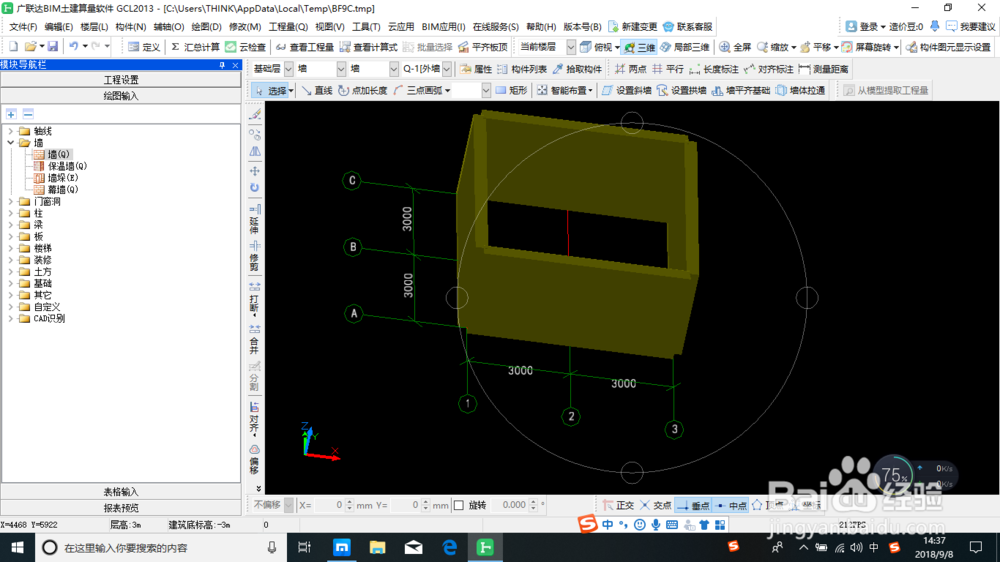Open 构件图元显示设置 display settings
This screenshot has height=562, width=1000.
(x=948, y=47)
